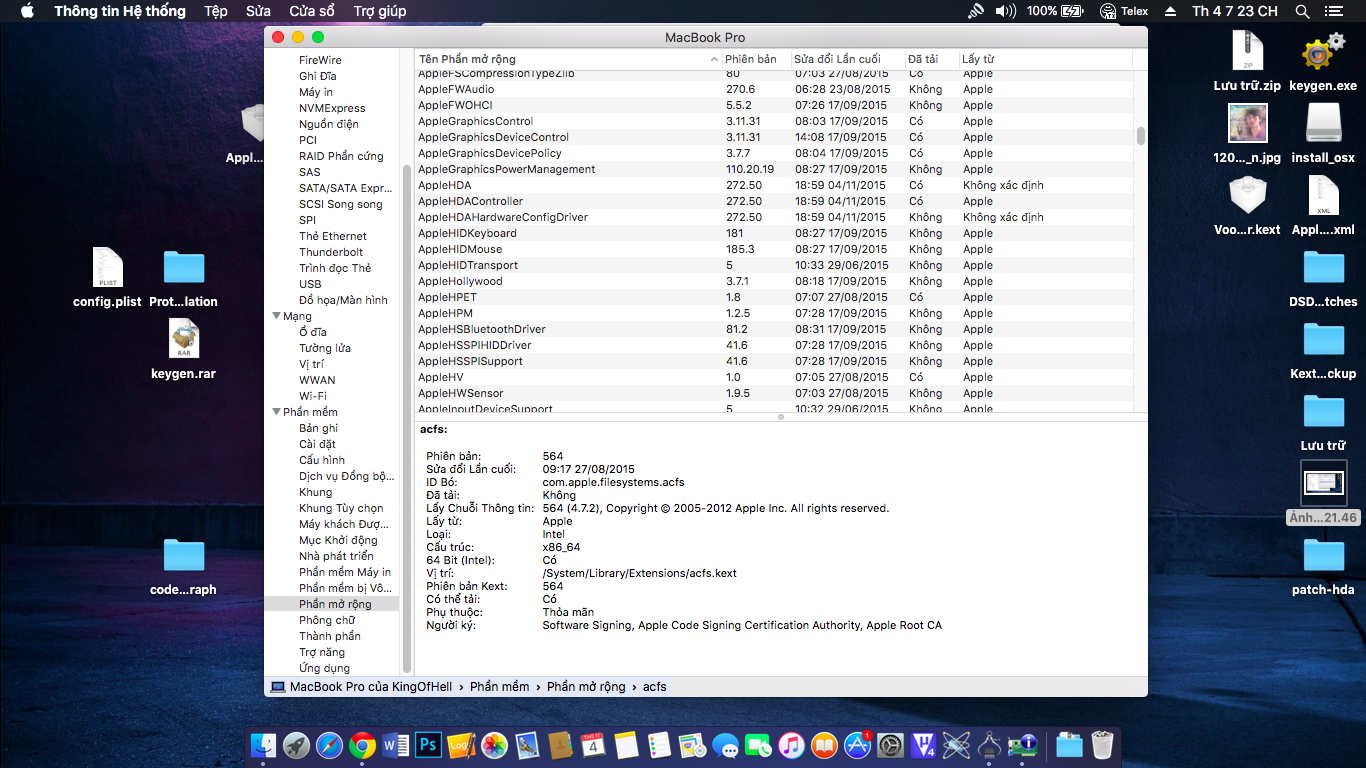This screenshot has width=1366, height=768.
Task: Open the Cửa sổ menu
Action: (311, 11)
